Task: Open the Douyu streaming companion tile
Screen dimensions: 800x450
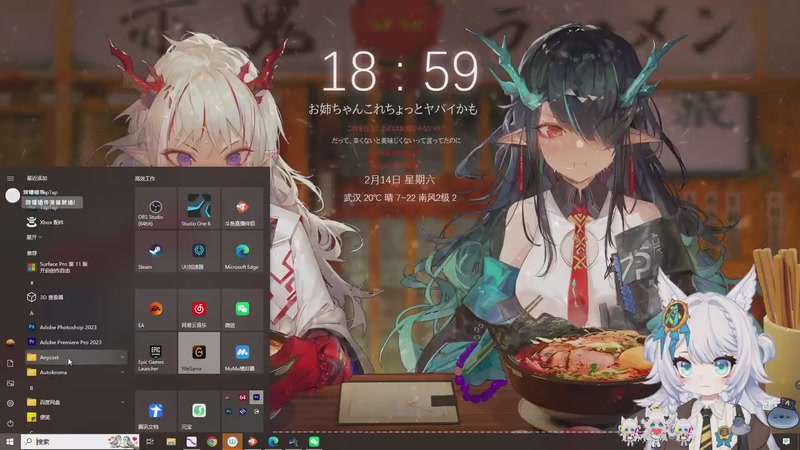Action: coord(242,208)
